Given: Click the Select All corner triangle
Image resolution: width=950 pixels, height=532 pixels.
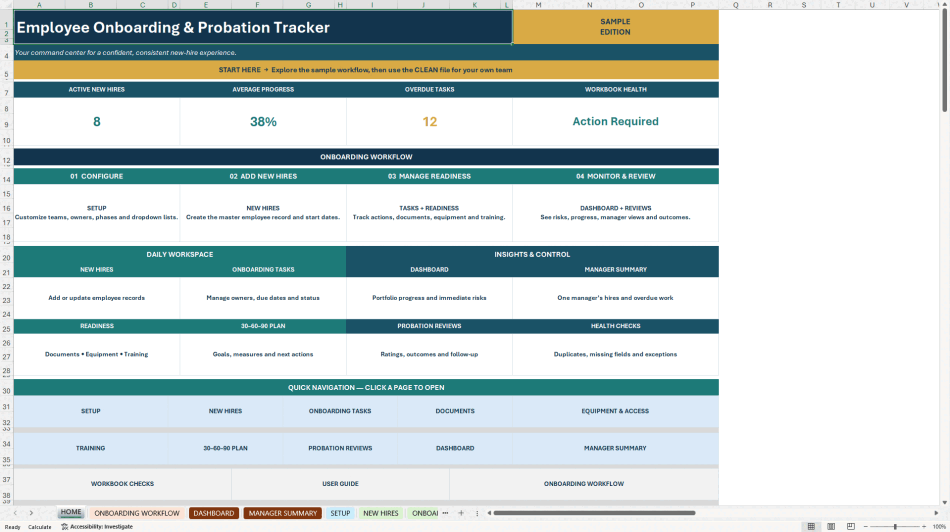Looking at the screenshot, I should click(7, 5).
